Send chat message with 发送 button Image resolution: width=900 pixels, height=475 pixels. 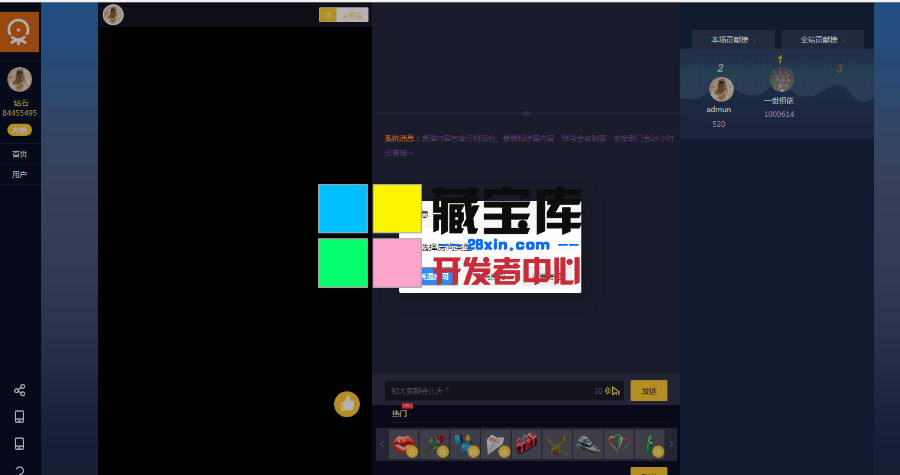[649, 391]
